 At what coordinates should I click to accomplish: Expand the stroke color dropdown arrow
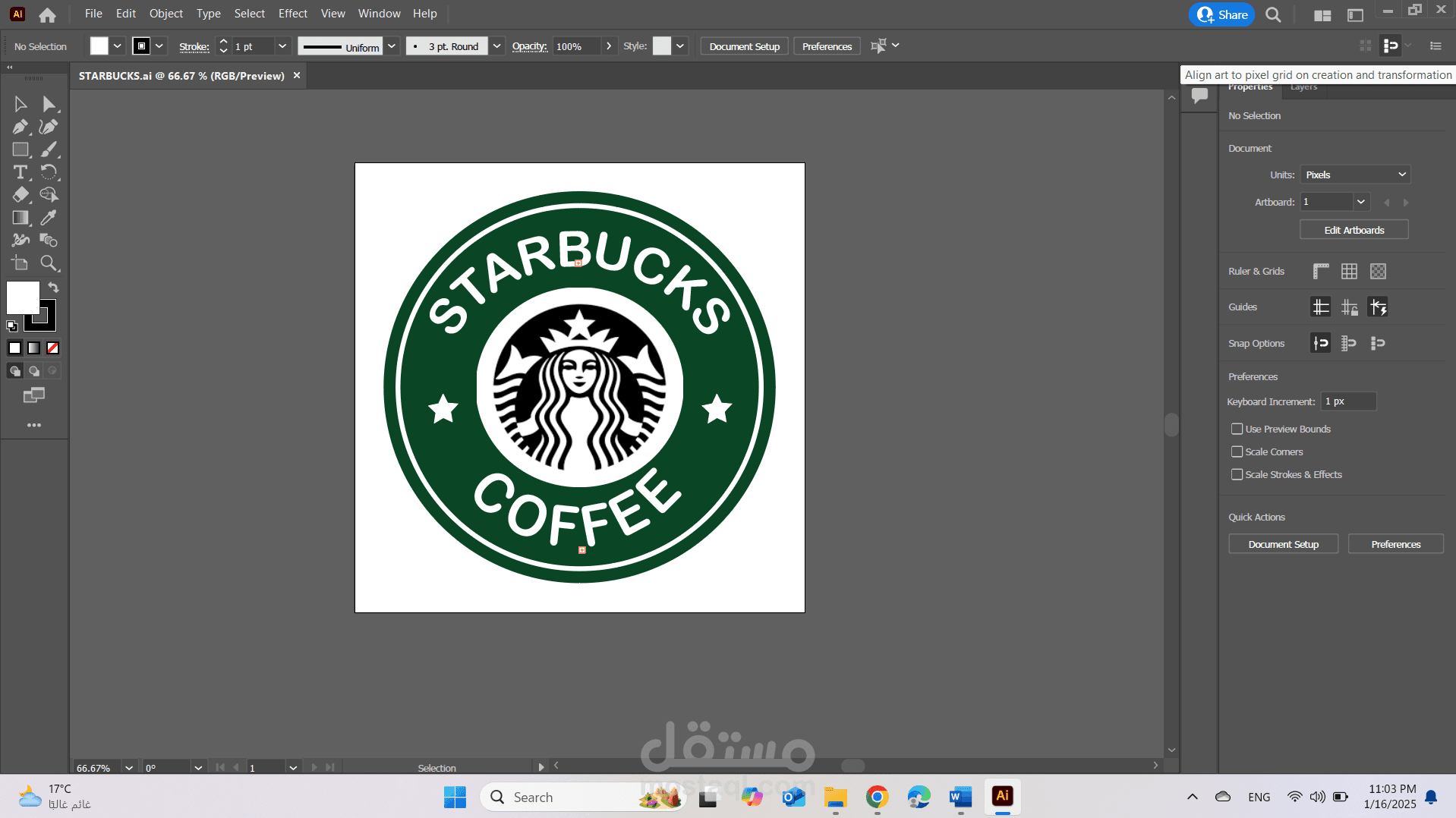tap(159, 46)
